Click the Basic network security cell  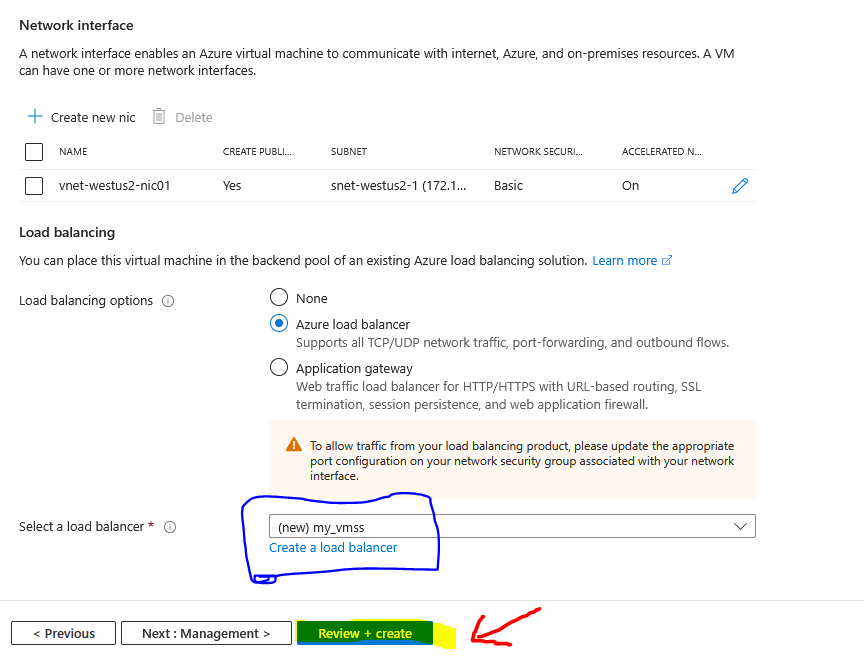click(x=508, y=186)
